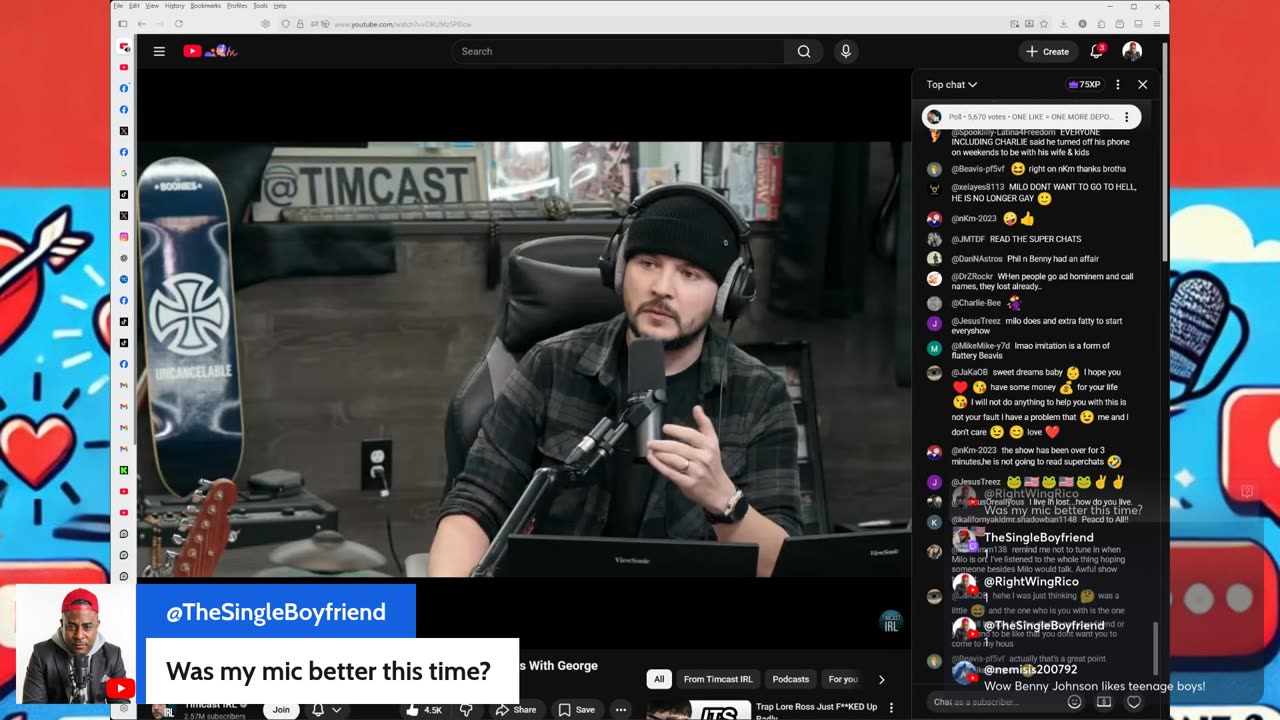Click the tracking protection shield icon
Screen dimensions: 1280x720
(285, 23)
